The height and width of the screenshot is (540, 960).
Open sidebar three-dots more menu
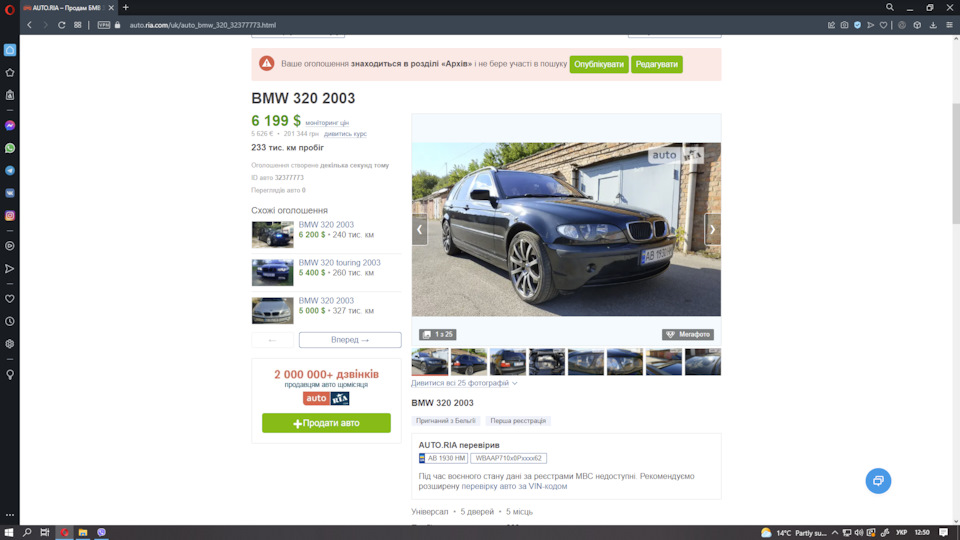pyautogui.click(x=10, y=515)
